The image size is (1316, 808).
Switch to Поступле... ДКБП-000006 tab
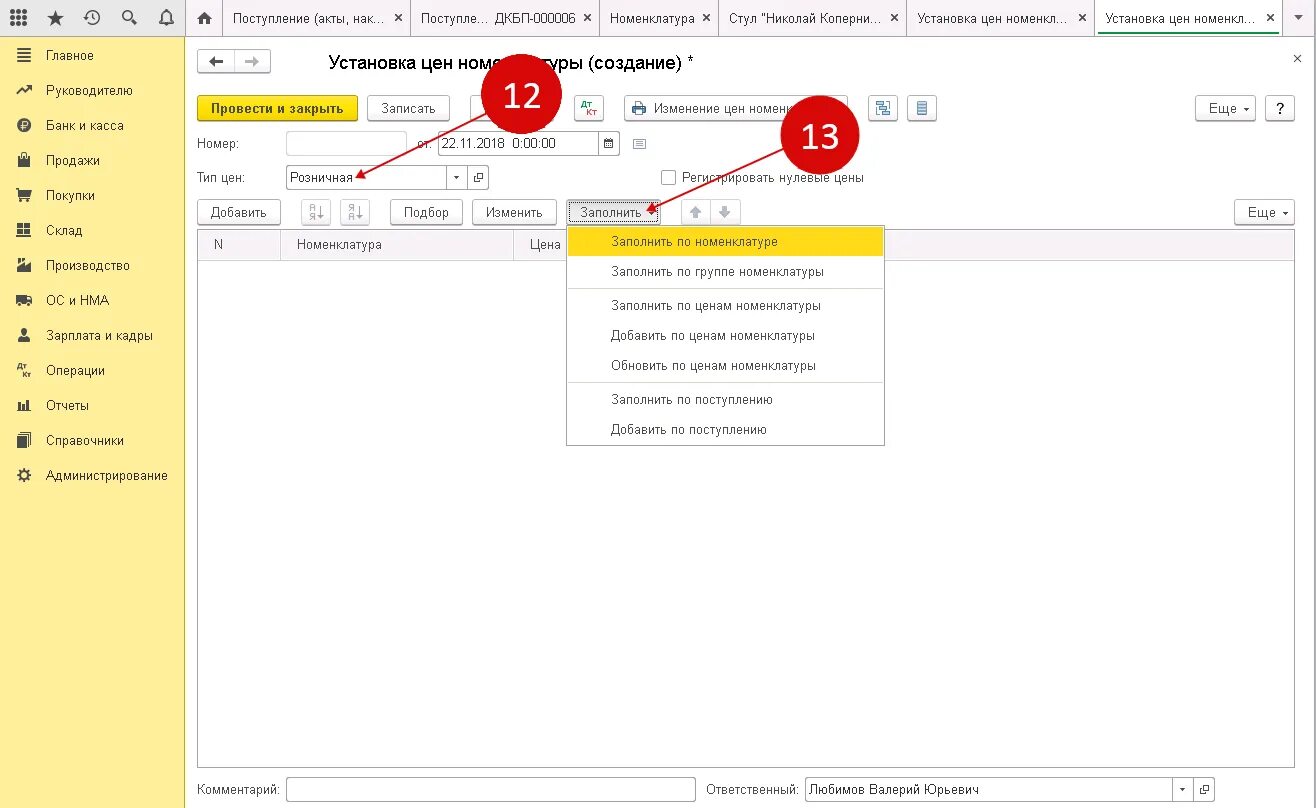506,19
